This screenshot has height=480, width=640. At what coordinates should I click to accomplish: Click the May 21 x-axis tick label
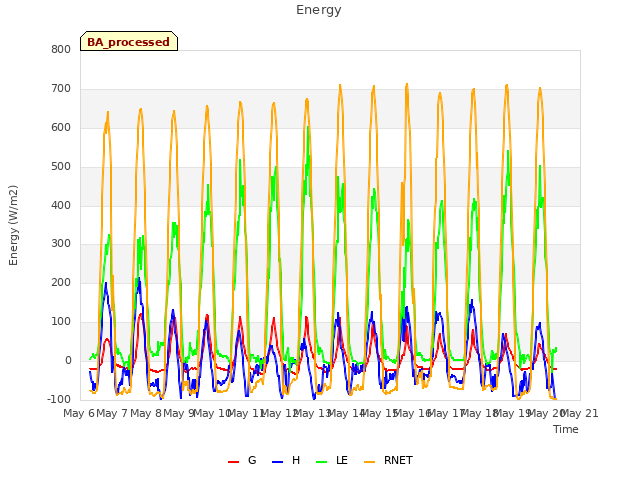(x=580, y=413)
